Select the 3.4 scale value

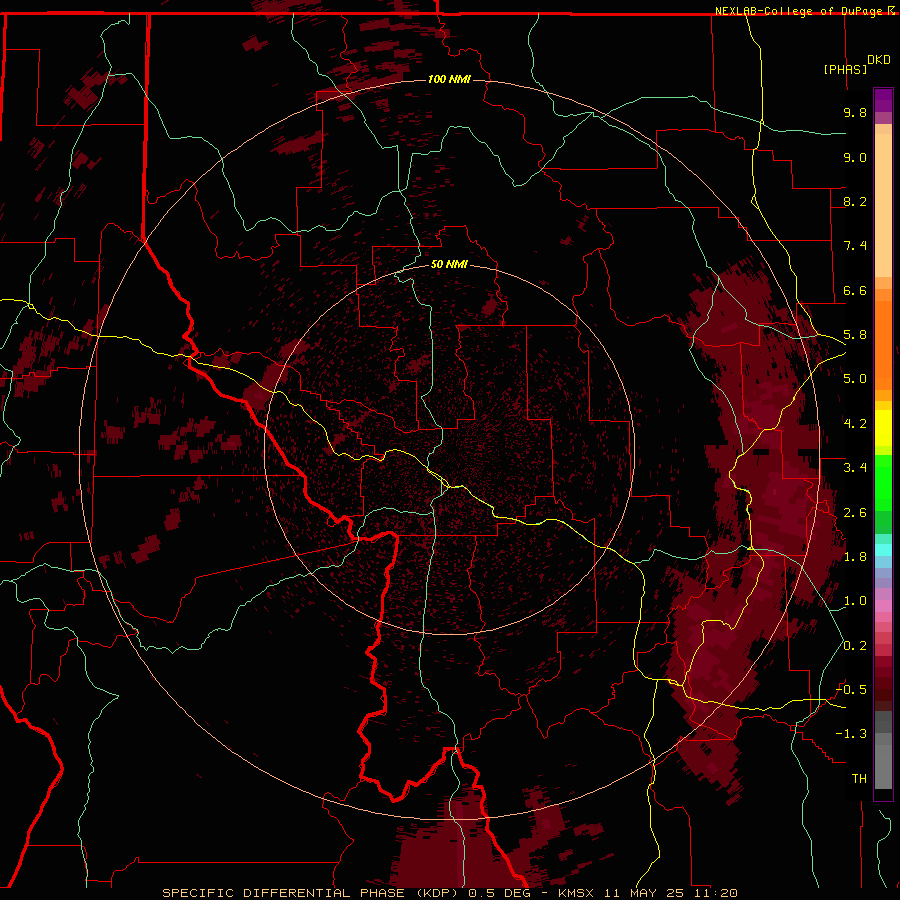pyautogui.click(x=855, y=468)
